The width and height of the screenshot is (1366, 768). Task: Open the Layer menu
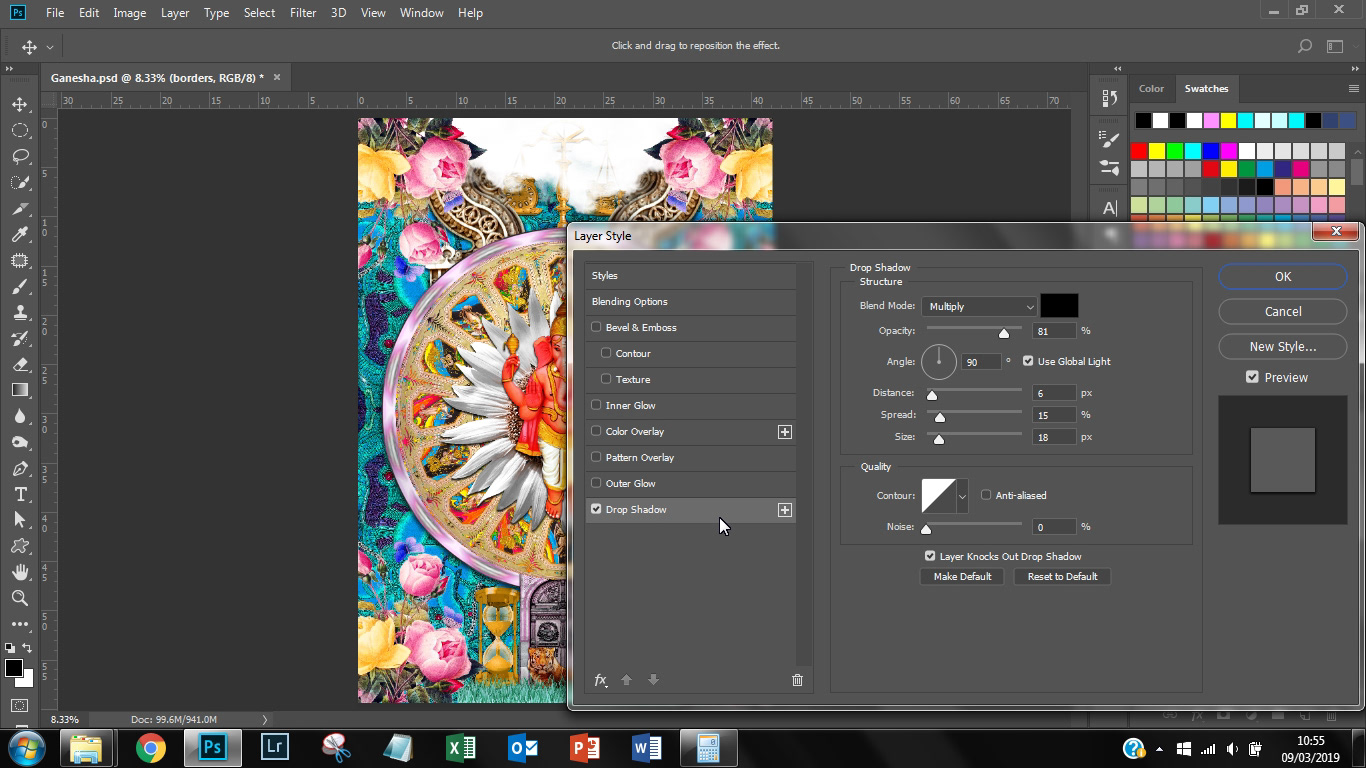[175, 13]
